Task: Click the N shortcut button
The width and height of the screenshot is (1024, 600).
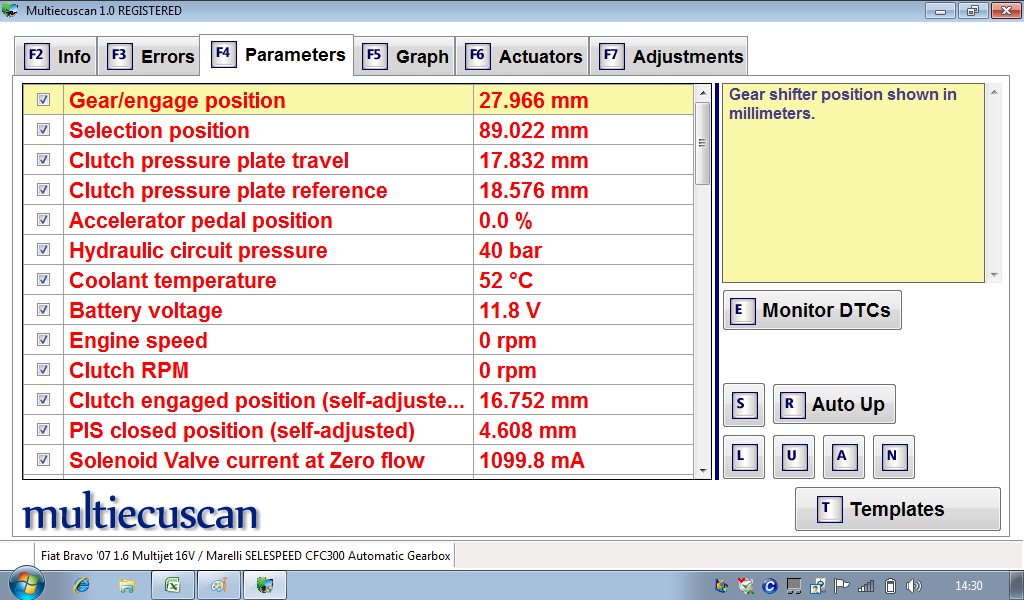Action: [893, 457]
